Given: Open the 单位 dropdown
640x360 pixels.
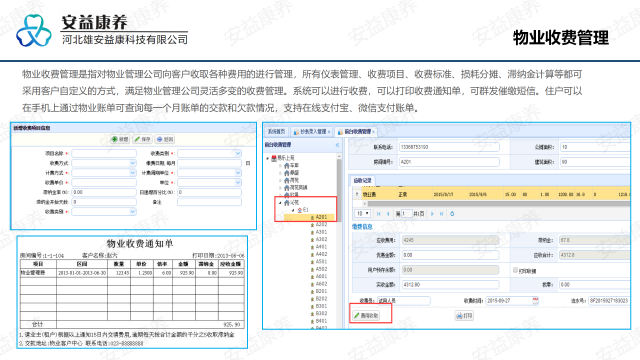Looking at the screenshot, I should point(238,182).
